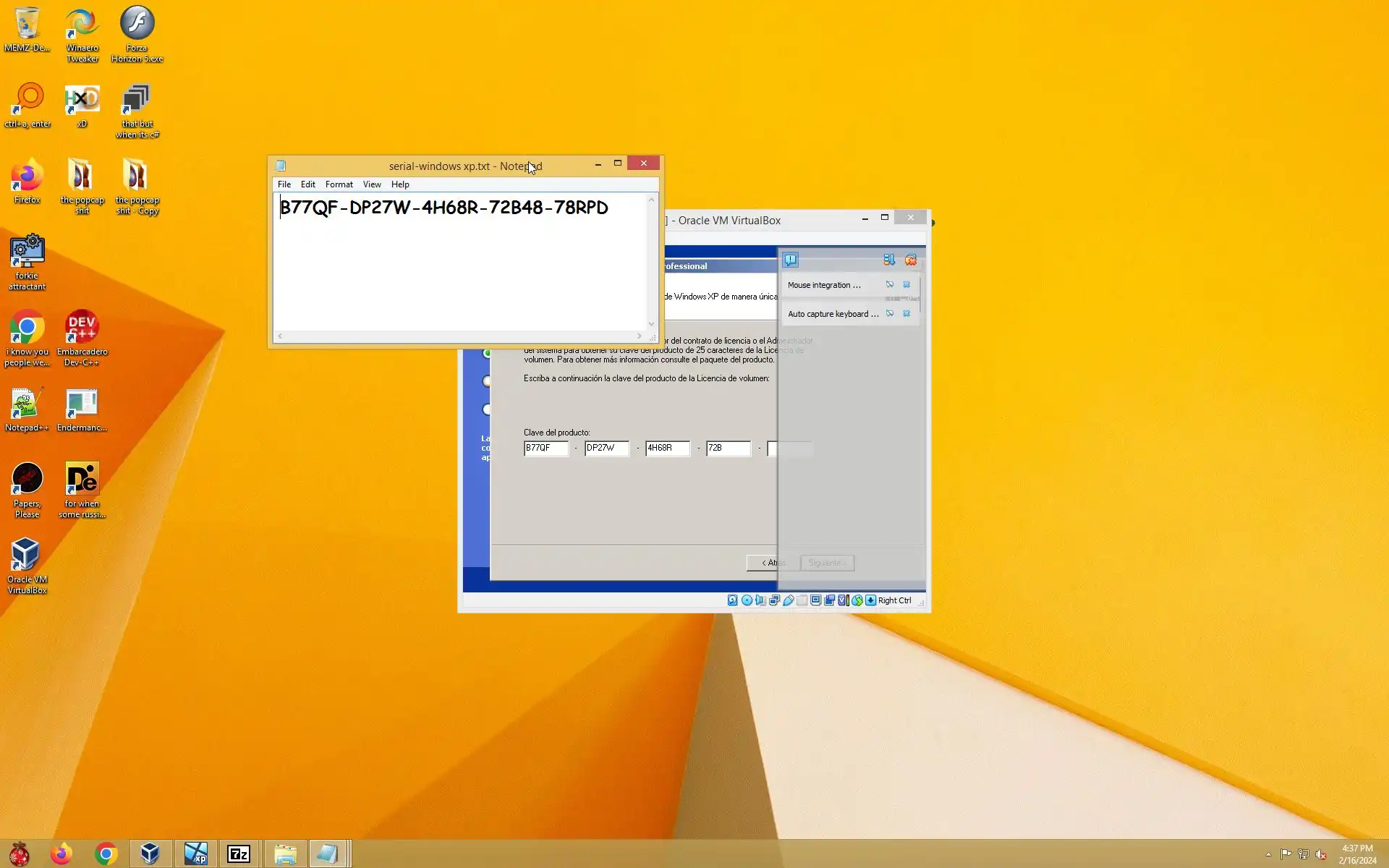Image resolution: width=1389 pixels, height=868 pixels.
Task: Click the delete all notifications icon
Action: [x=911, y=260]
